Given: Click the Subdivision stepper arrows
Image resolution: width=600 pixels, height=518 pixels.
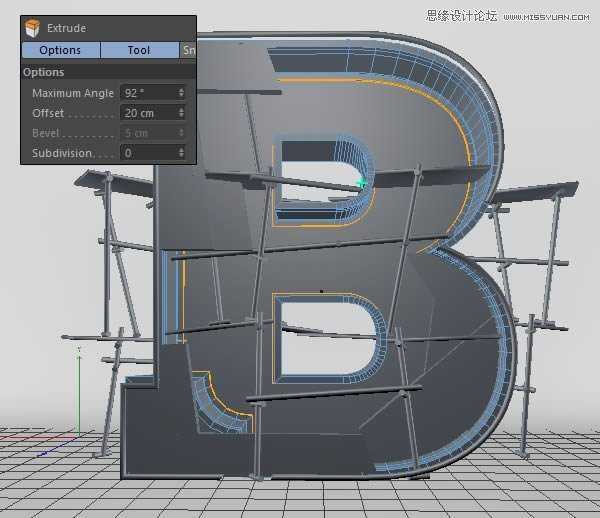Looking at the screenshot, I should (x=181, y=153).
